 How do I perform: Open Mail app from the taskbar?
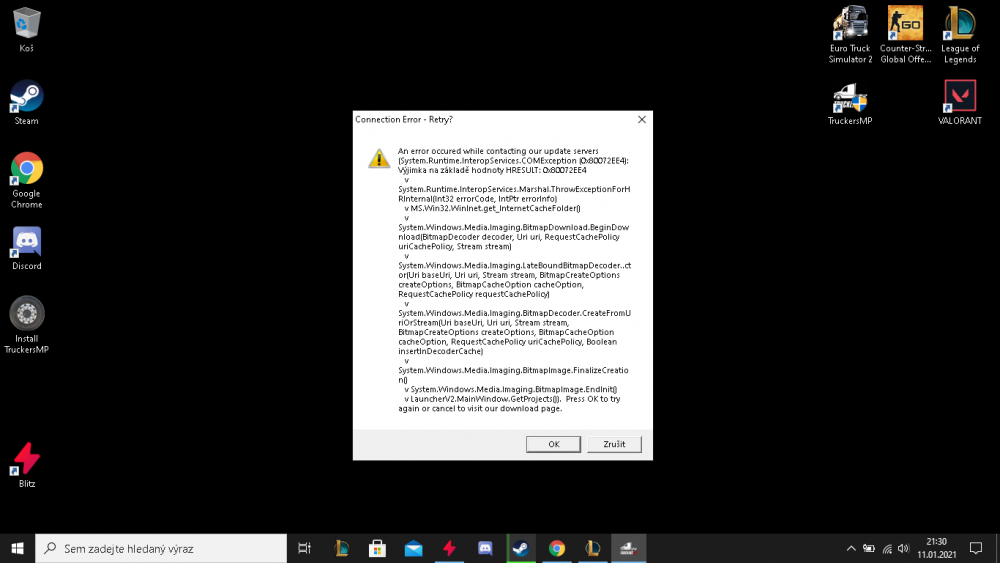point(413,548)
